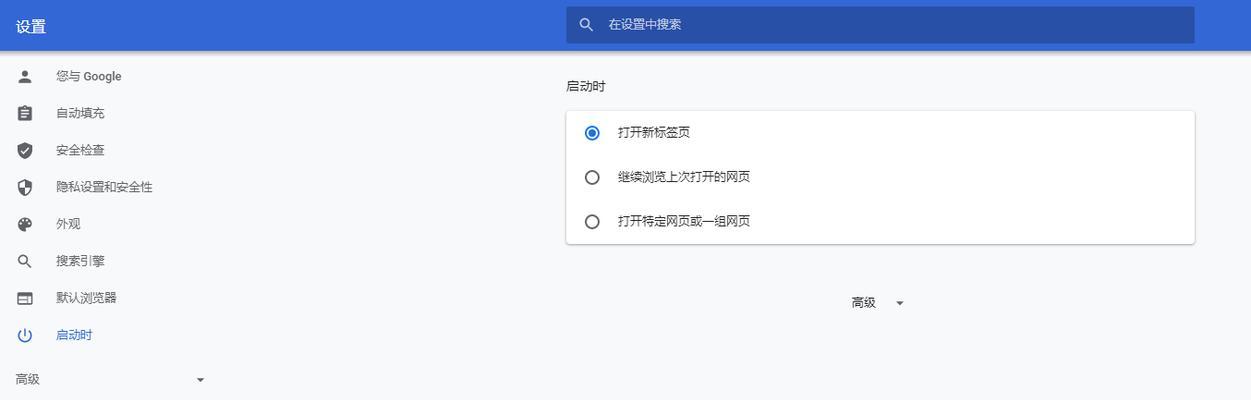The width and height of the screenshot is (1251, 400).
Task: Click the shield check icon for 安全检查
Action: 25,151
